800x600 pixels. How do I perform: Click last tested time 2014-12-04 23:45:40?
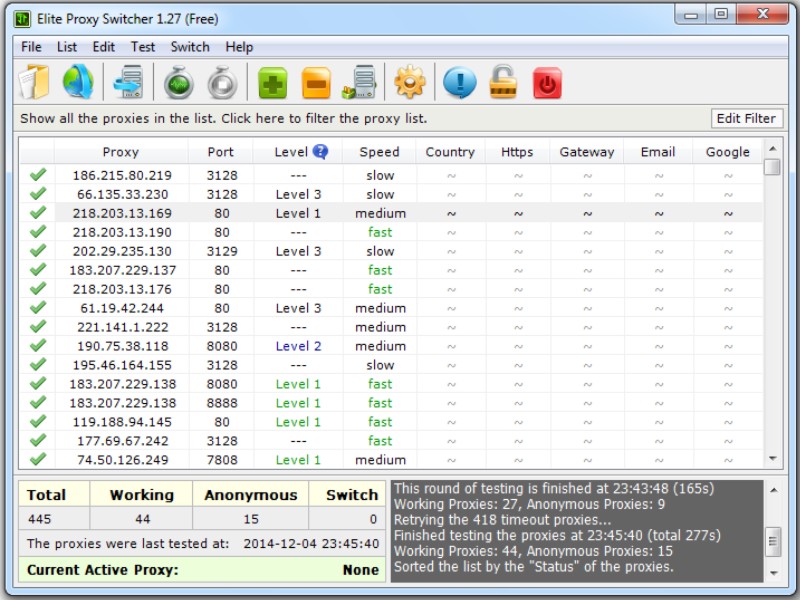point(311,543)
